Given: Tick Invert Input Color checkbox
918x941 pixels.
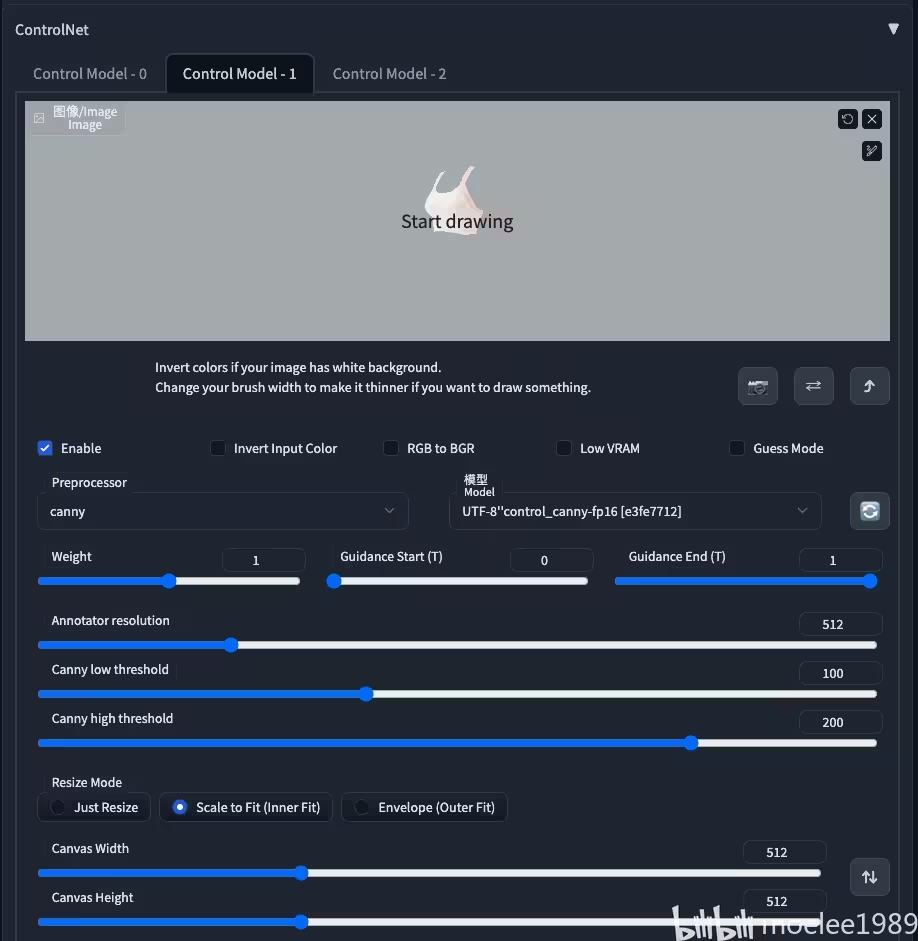Looking at the screenshot, I should point(218,448).
